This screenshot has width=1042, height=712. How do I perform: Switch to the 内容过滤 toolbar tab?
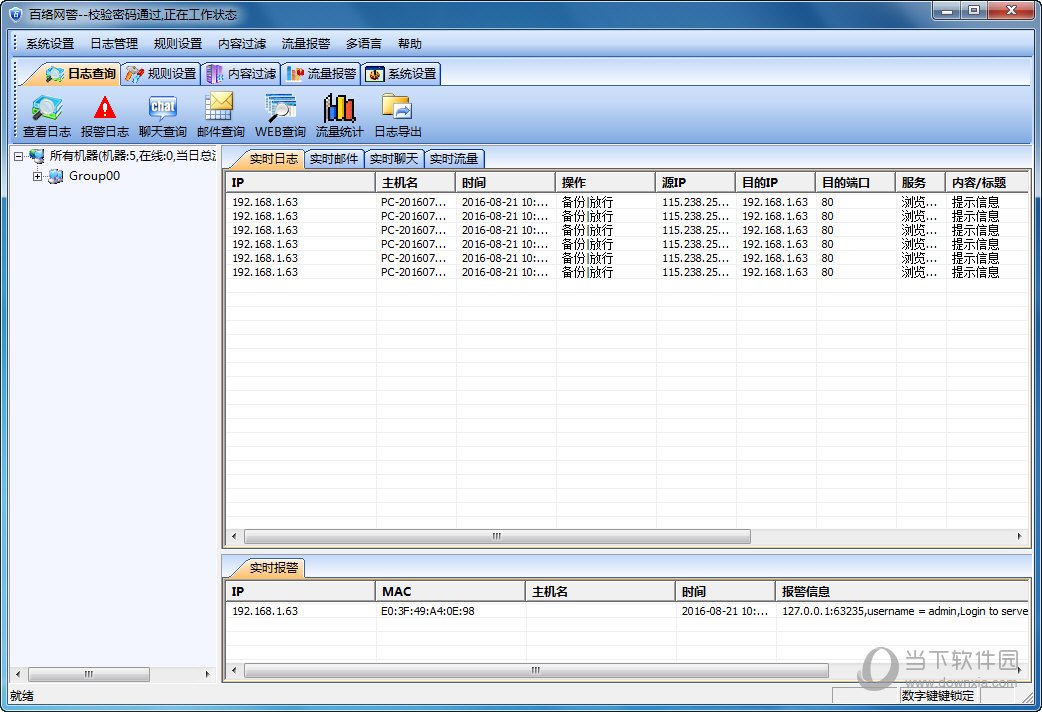click(241, 74)
